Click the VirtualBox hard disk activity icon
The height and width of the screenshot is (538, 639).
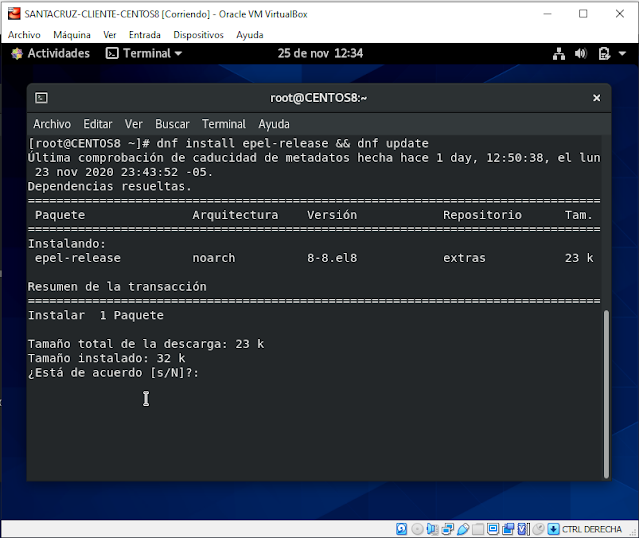coord(401,529)
